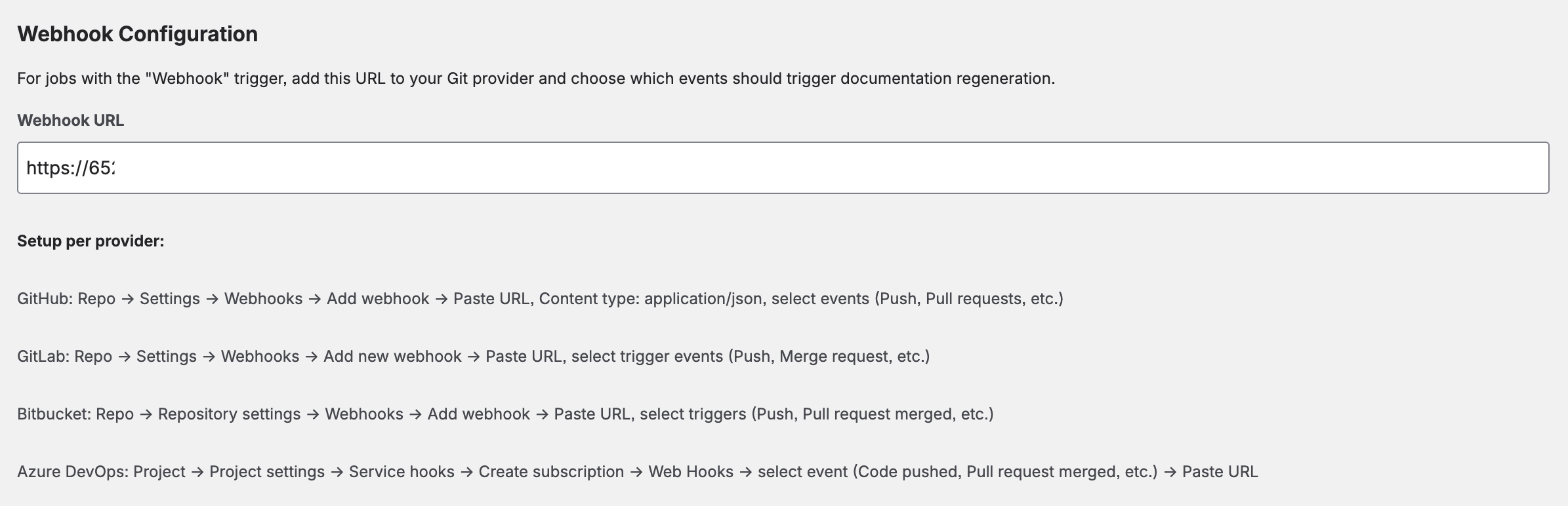Click the Bitbucket webhook setup instruction line

pyautogui.click(x=505, y=414)
